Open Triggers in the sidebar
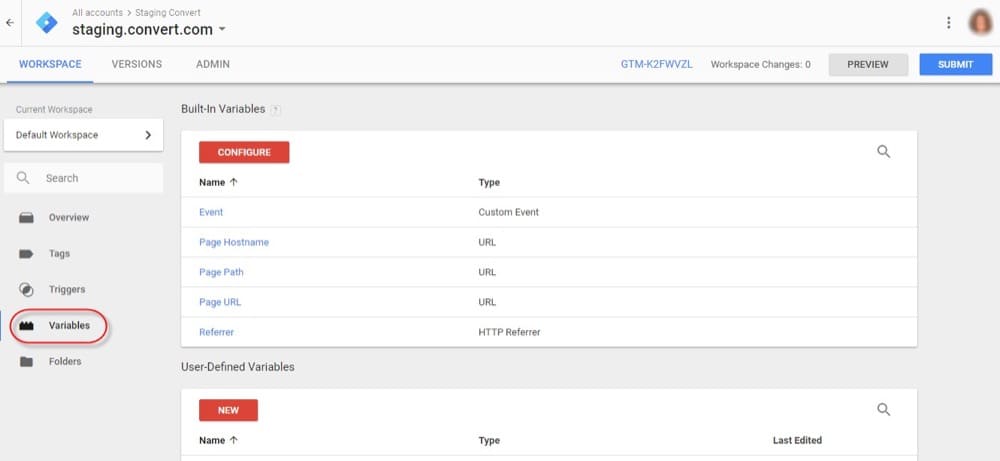 tap(66, 290)
